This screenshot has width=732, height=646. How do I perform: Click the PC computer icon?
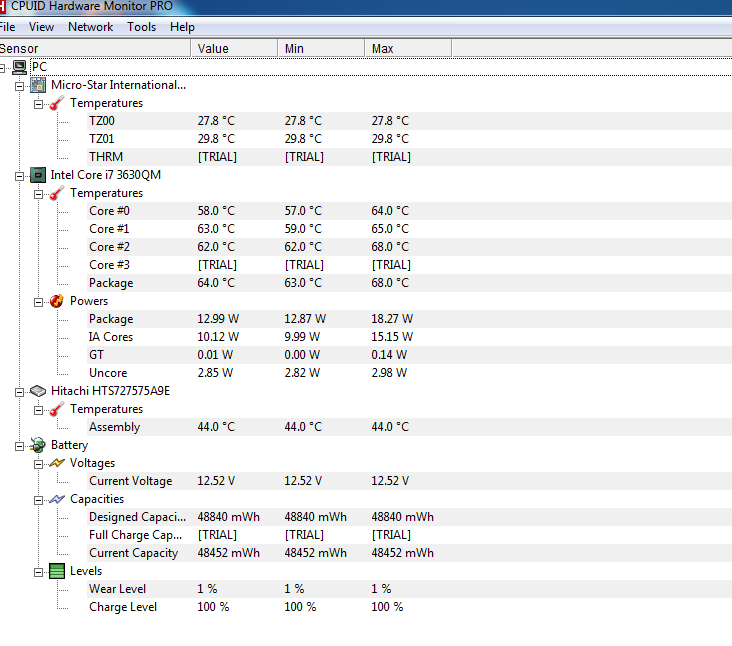tap(19, 67)
